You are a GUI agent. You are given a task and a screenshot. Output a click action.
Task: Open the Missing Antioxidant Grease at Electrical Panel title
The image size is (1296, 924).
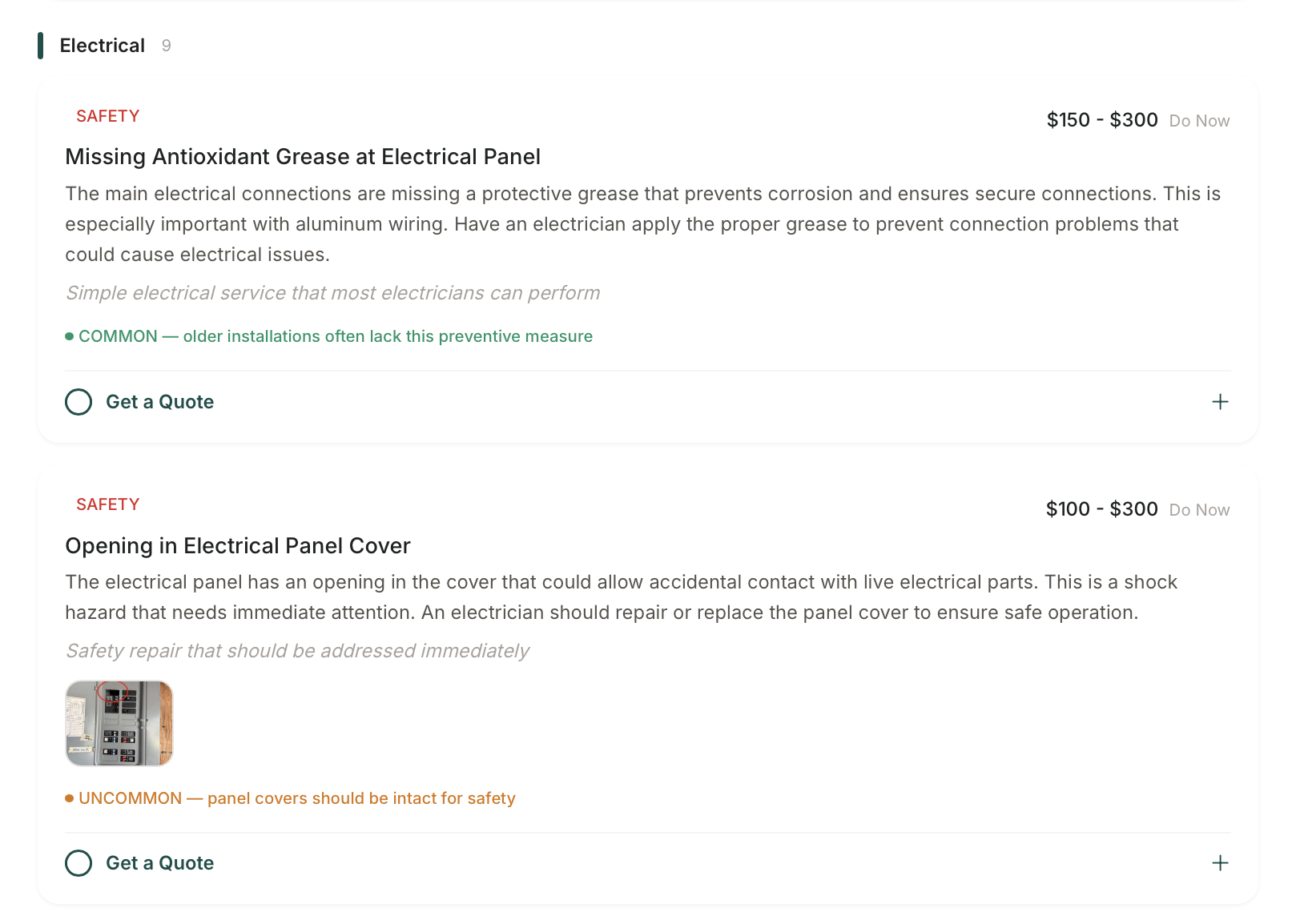click(x=303, y=157)
